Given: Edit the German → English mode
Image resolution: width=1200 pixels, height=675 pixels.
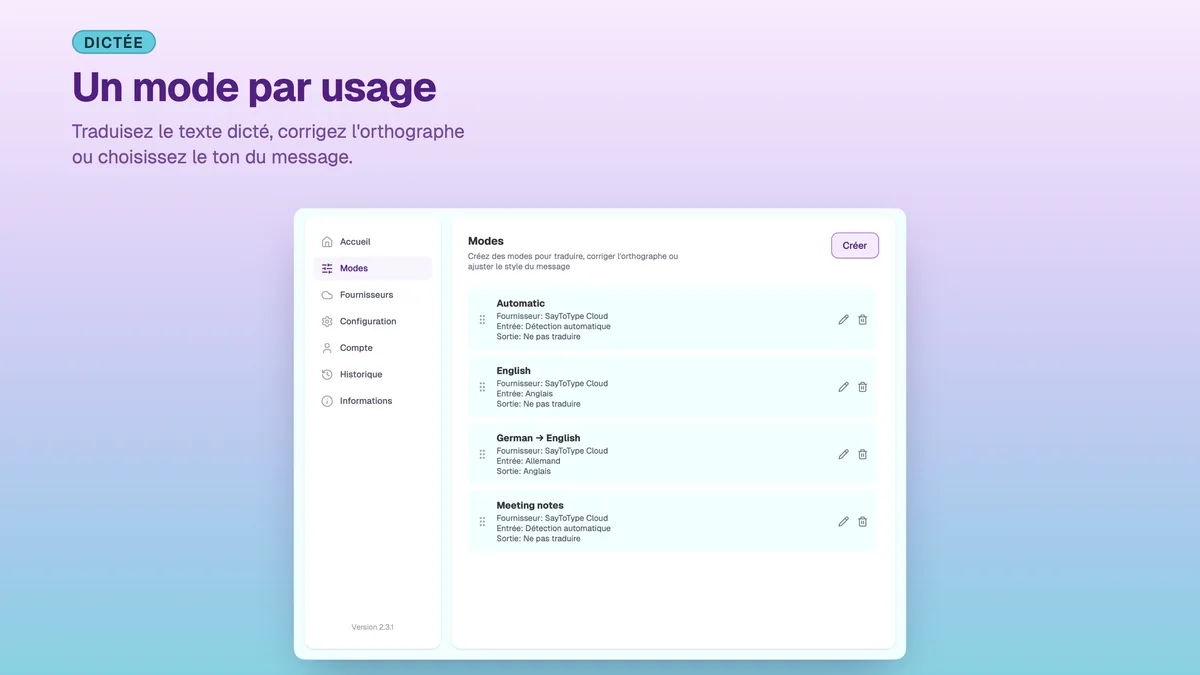Looking at the screenshot, I should (x=843, y=454).
